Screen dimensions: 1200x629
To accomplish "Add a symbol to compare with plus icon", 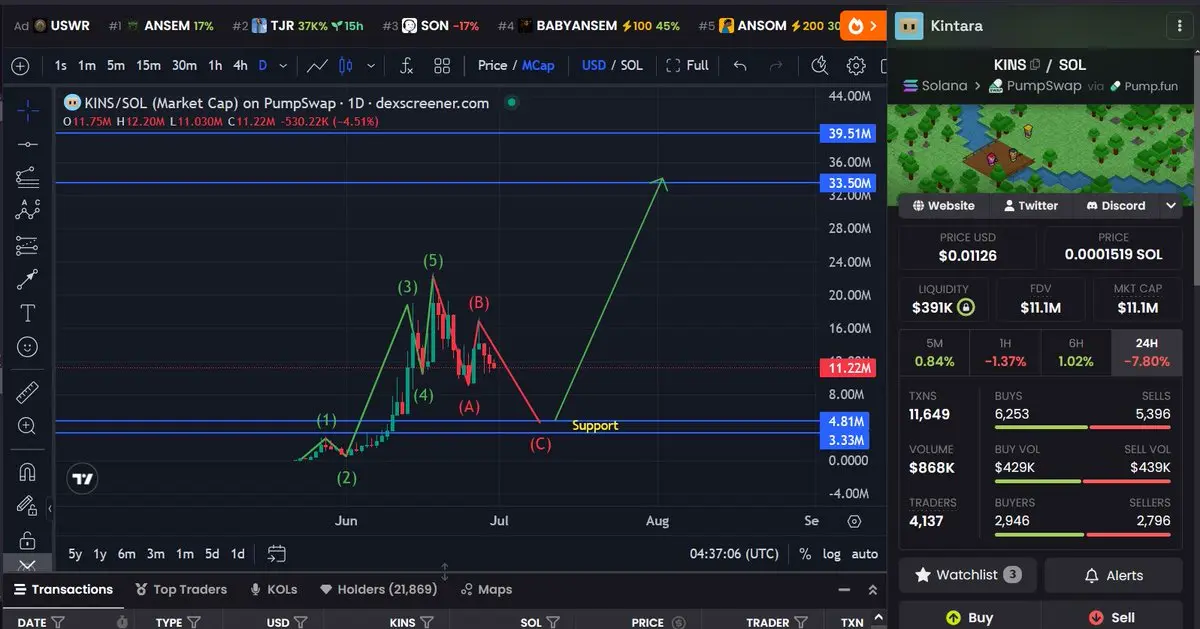I will 20,66.
